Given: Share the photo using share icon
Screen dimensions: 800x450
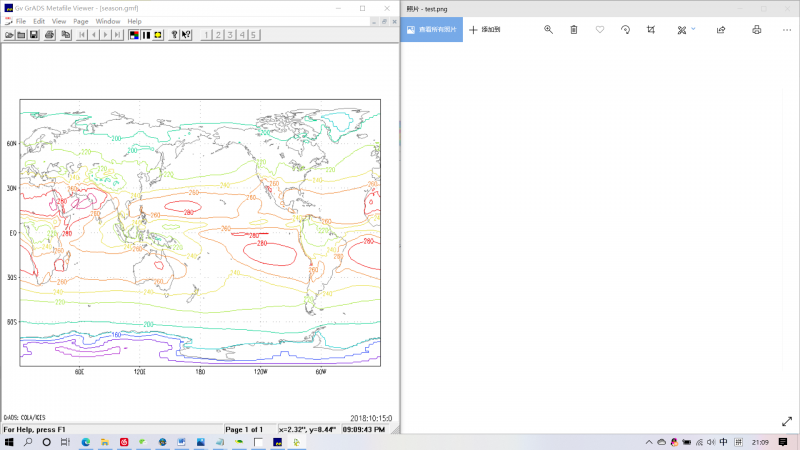Looking at the screenshot, I should (x=721, y=30).
